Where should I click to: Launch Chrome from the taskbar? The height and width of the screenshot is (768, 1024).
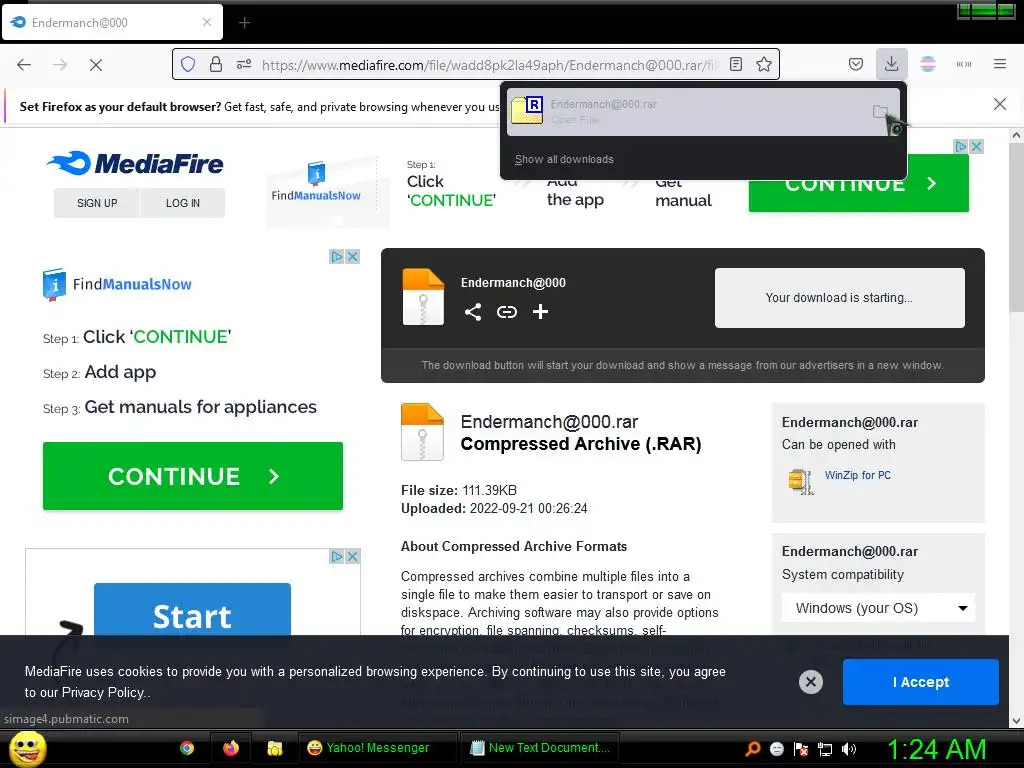187,748
